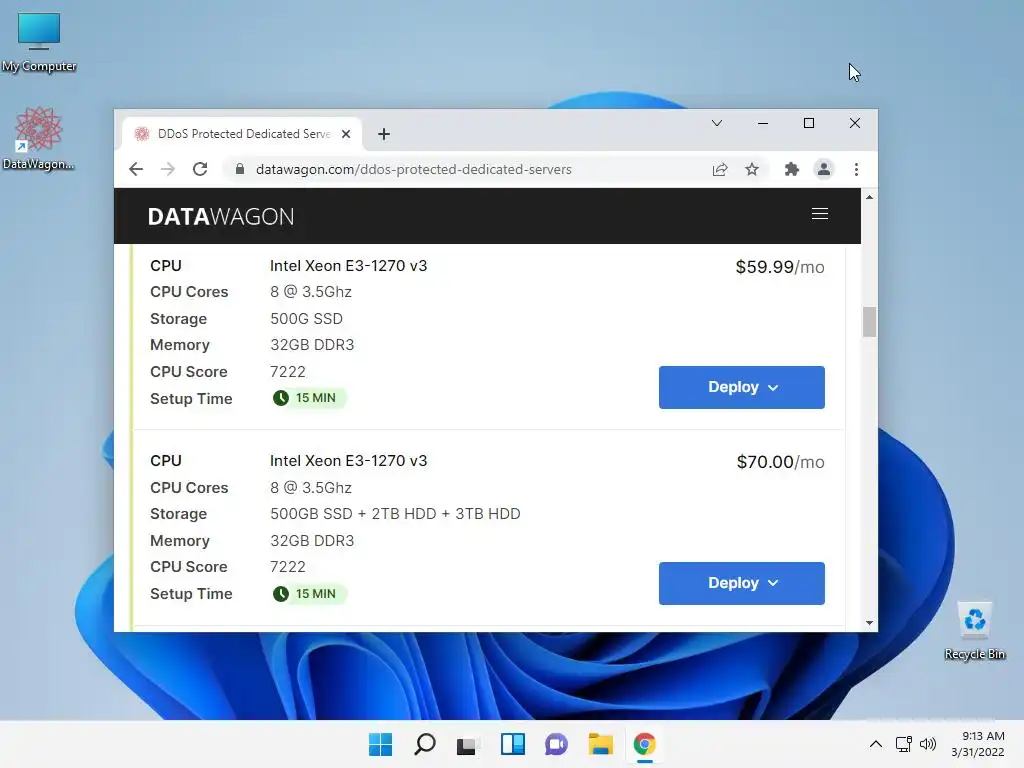This screenshot has height=768, width=1024.
Task: Click the address bar URL
Action: point(413,169)
